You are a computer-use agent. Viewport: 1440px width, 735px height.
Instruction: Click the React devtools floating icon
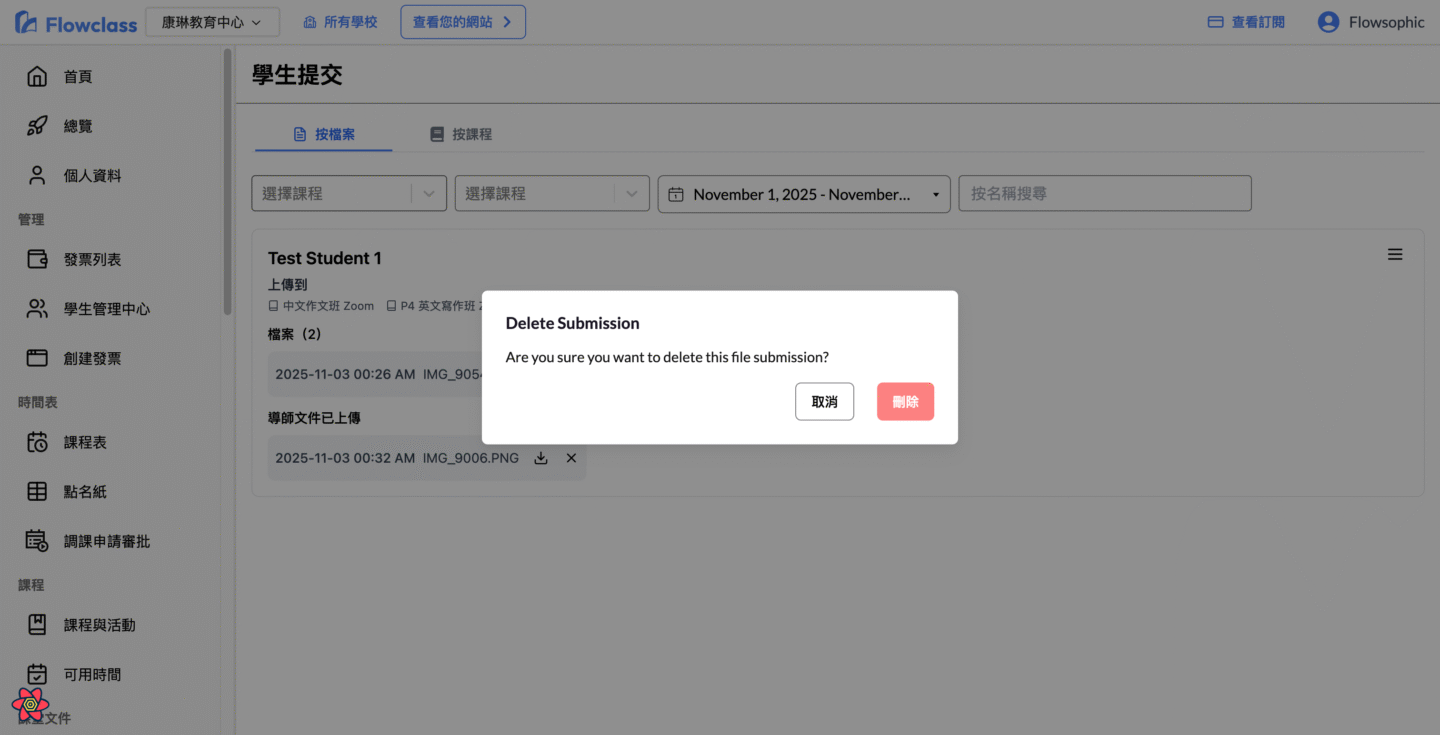click(30, 704)
